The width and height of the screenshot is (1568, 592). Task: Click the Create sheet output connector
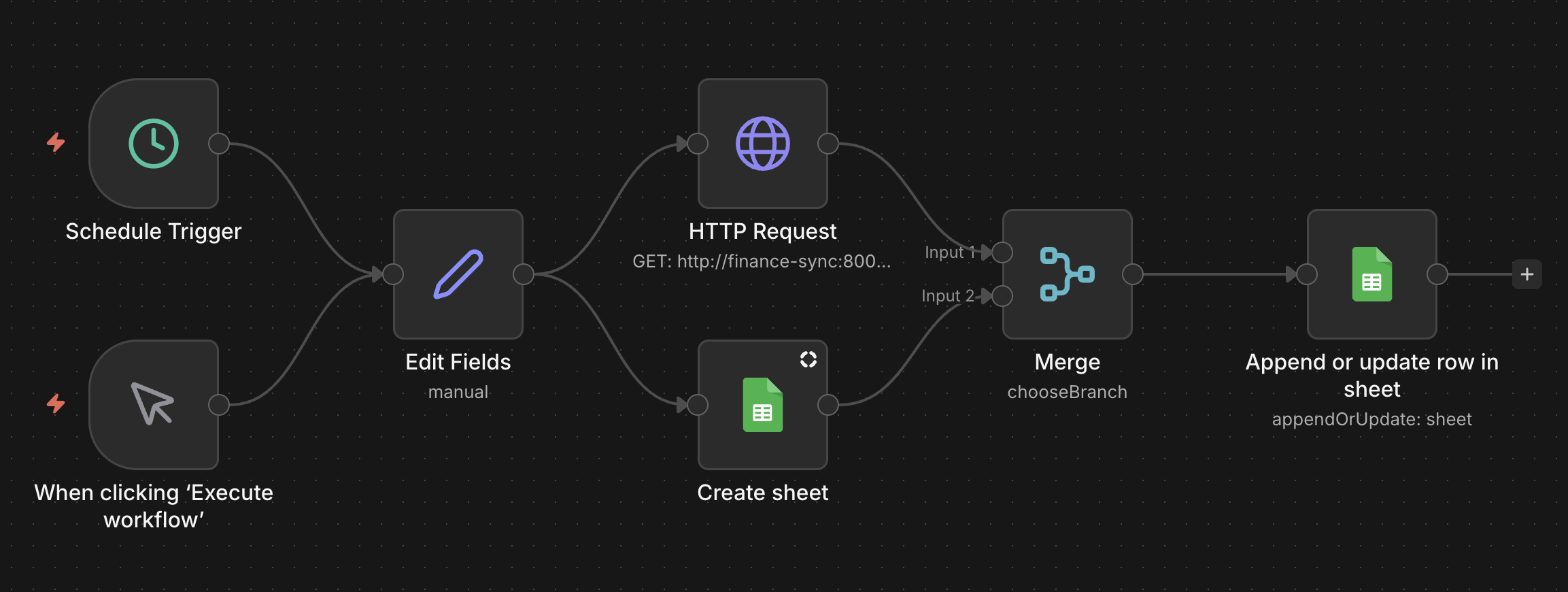[x=828, y=405]
